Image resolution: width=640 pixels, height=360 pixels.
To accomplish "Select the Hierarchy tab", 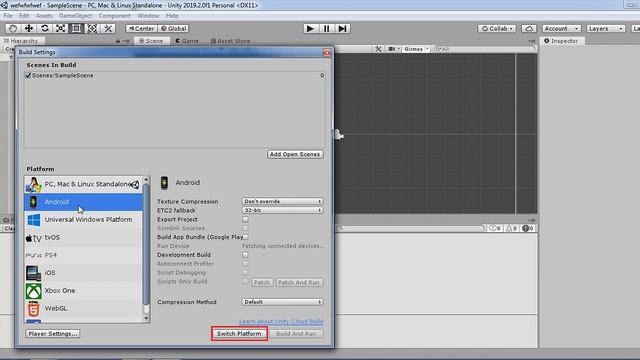I will tap(20, 41).
